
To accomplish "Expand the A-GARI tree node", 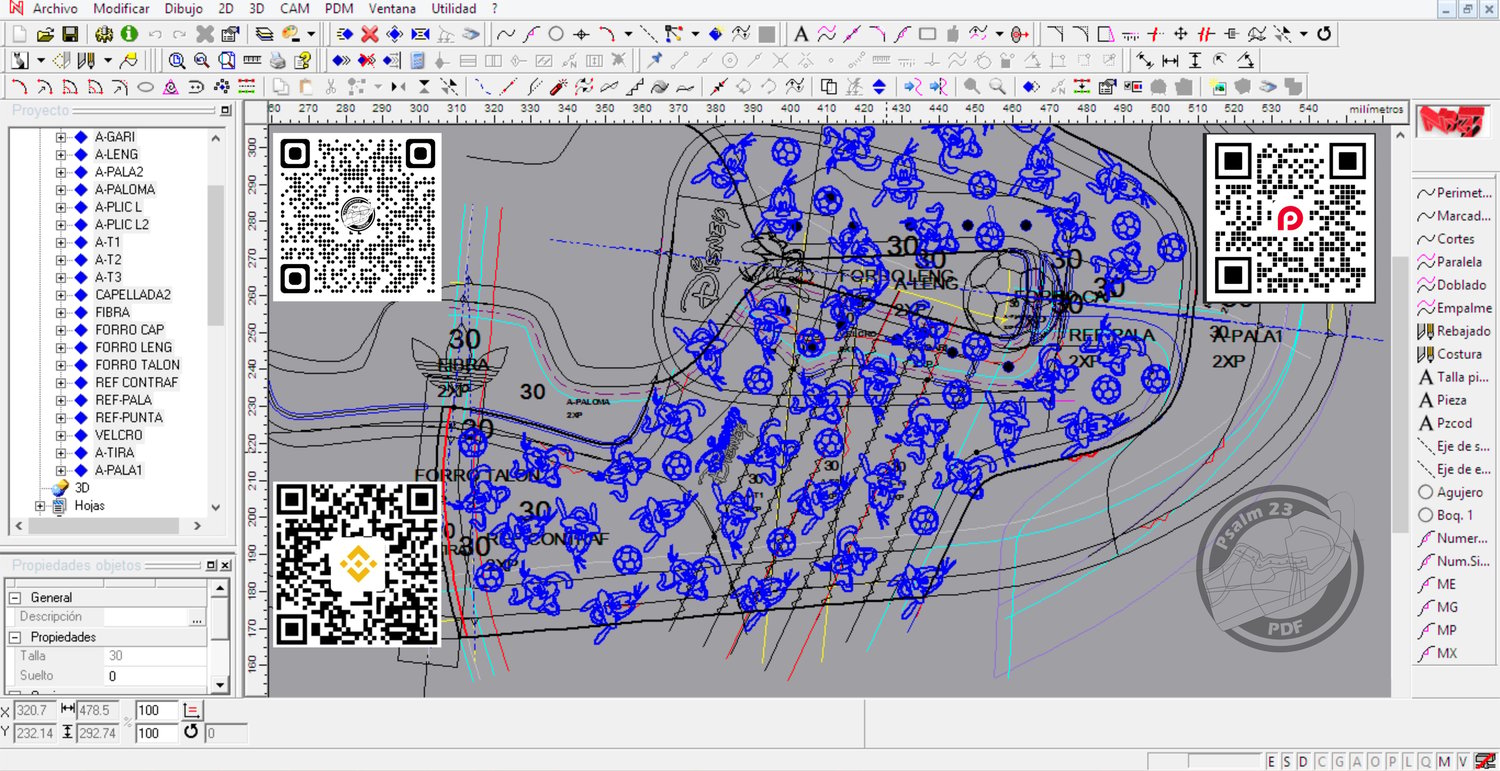I will point(61,137).
